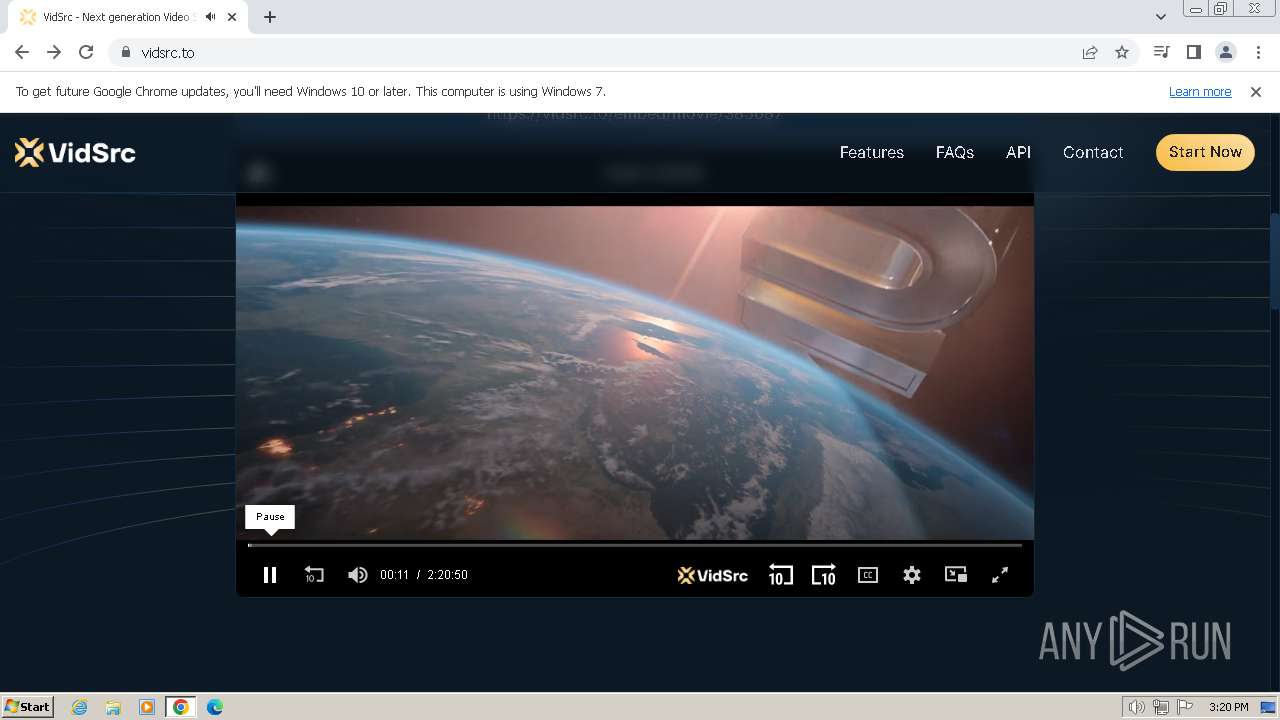Screen dimensions: 1280x720
Task: Click the 2:20:50 total duration
Action: point(447,575)
